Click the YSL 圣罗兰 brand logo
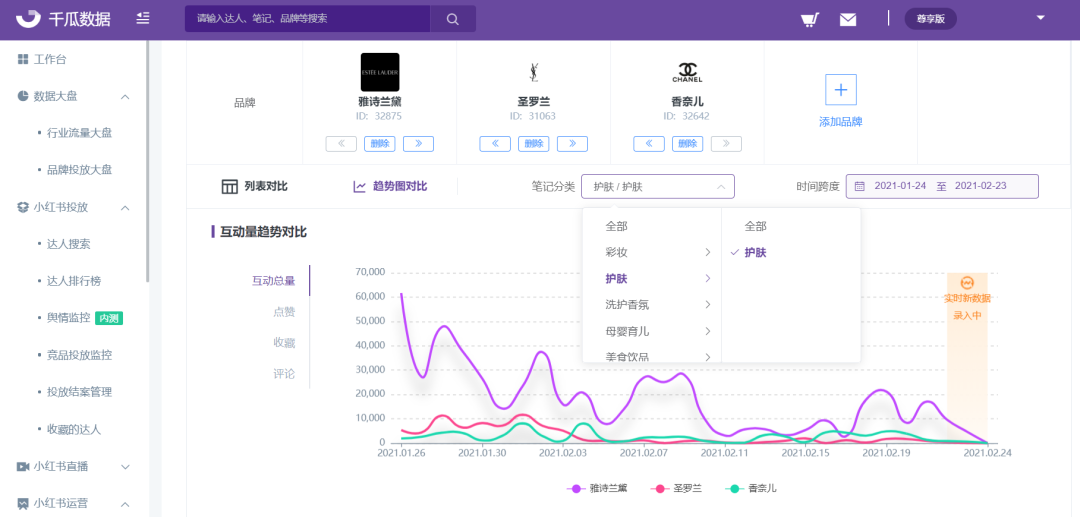Screen dimensions: 1080x517 coord(533,72)
